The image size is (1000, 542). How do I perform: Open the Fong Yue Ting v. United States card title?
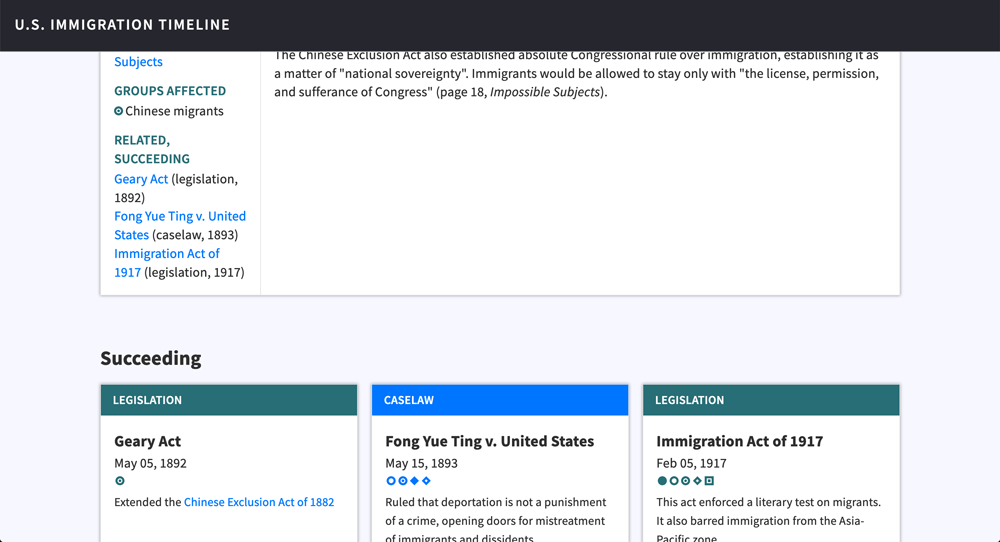pos(490,441)
